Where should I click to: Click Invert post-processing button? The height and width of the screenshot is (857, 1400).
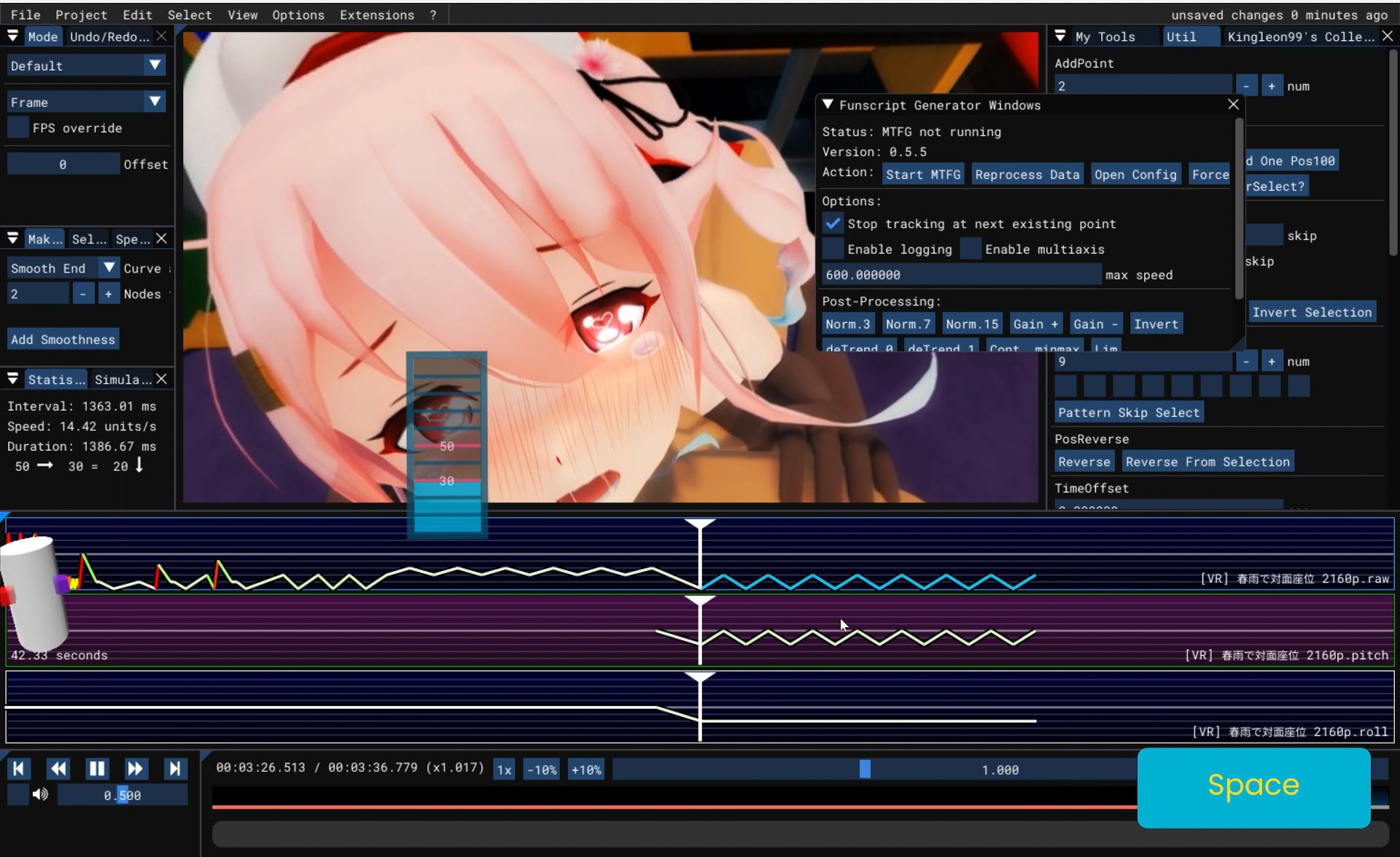1156,324
